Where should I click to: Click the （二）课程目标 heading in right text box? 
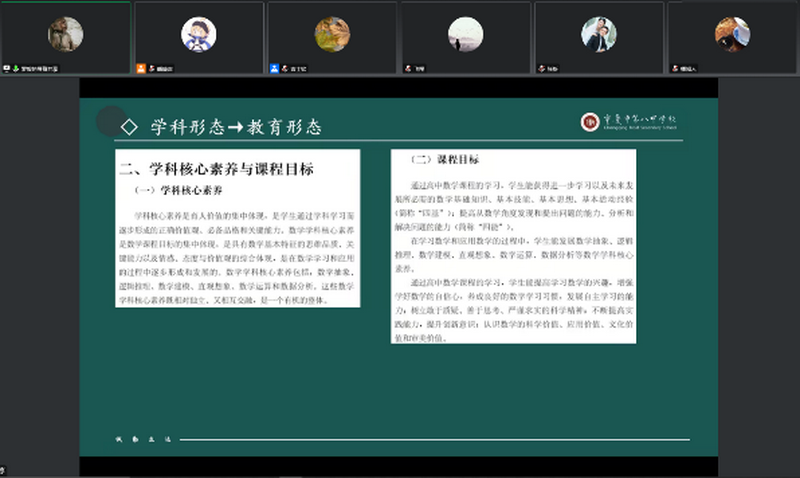444,160
